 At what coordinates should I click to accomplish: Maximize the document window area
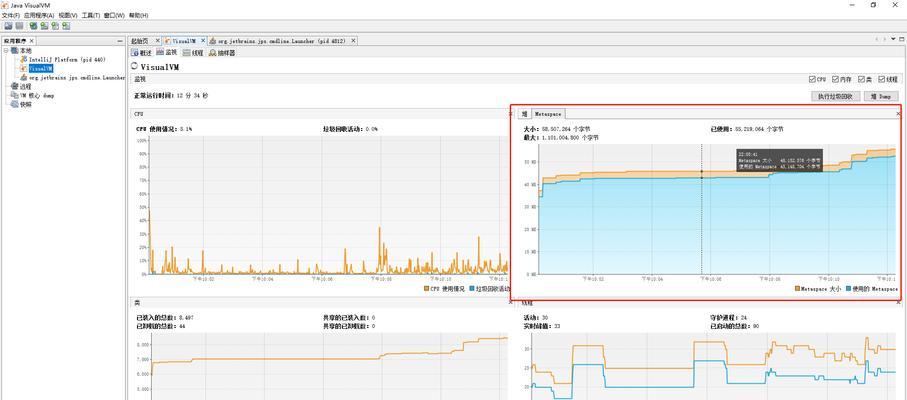coord(900,39)
